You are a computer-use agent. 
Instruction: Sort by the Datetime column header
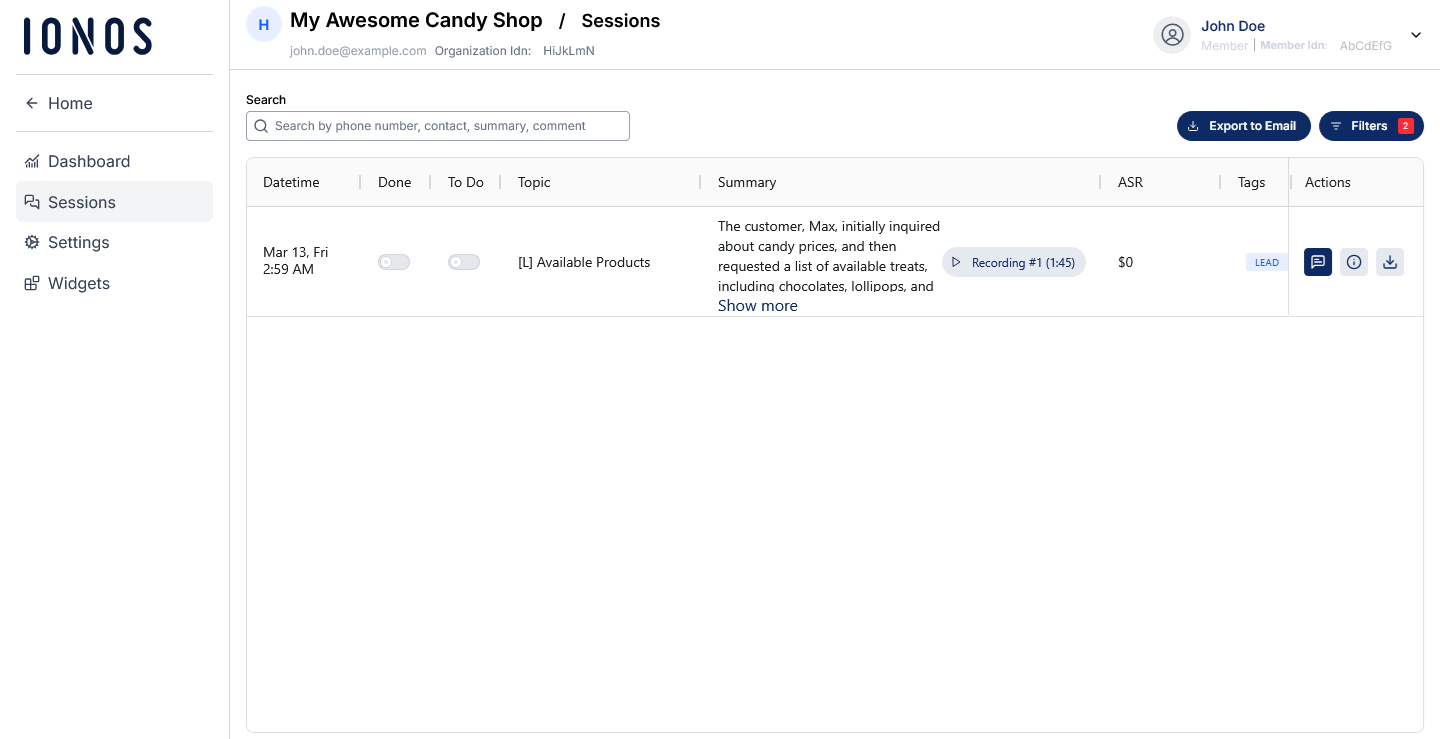291,182
